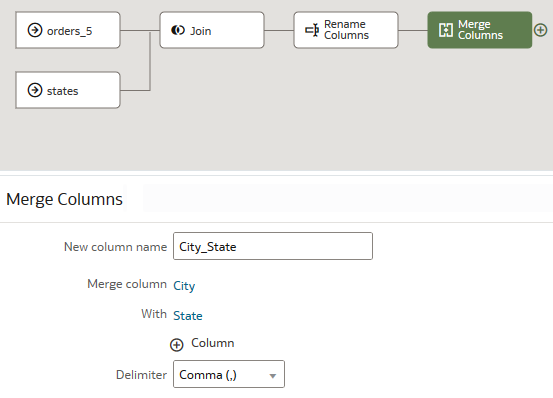Click the Merge Columns step icon
This screenshot has width=553, height=398.
coord(446,30)
